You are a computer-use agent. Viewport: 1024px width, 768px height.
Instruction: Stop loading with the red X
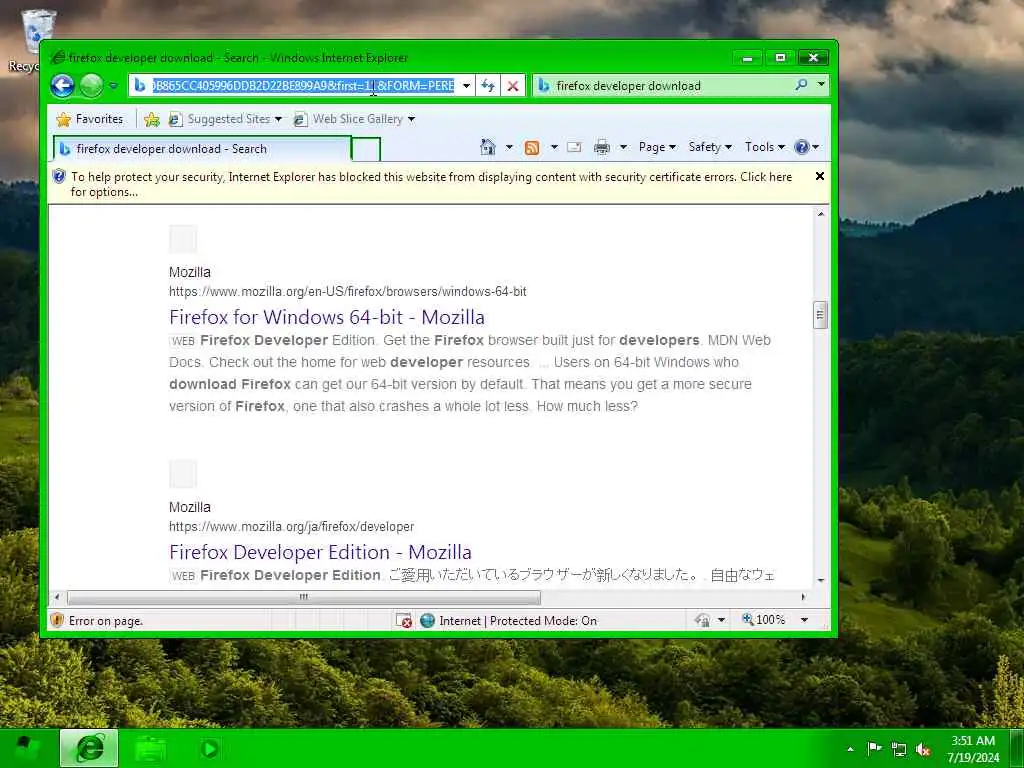click(513, 86)
